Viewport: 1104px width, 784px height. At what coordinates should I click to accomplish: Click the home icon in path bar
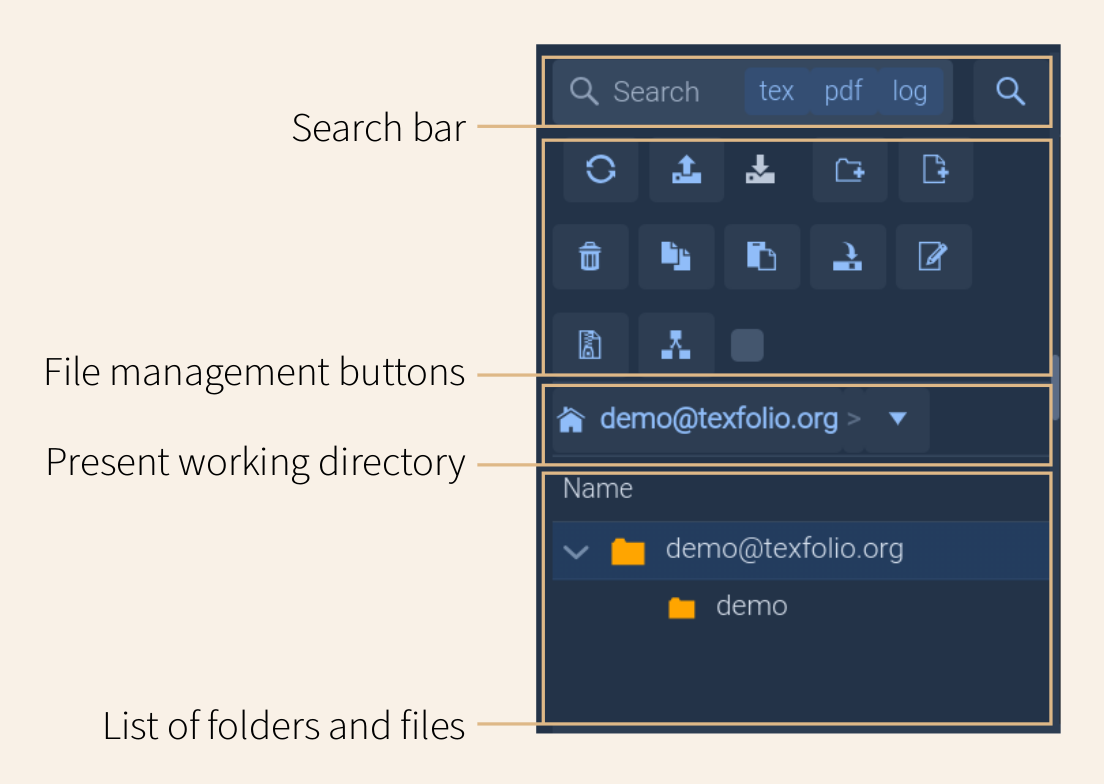(x=571, y=420)
